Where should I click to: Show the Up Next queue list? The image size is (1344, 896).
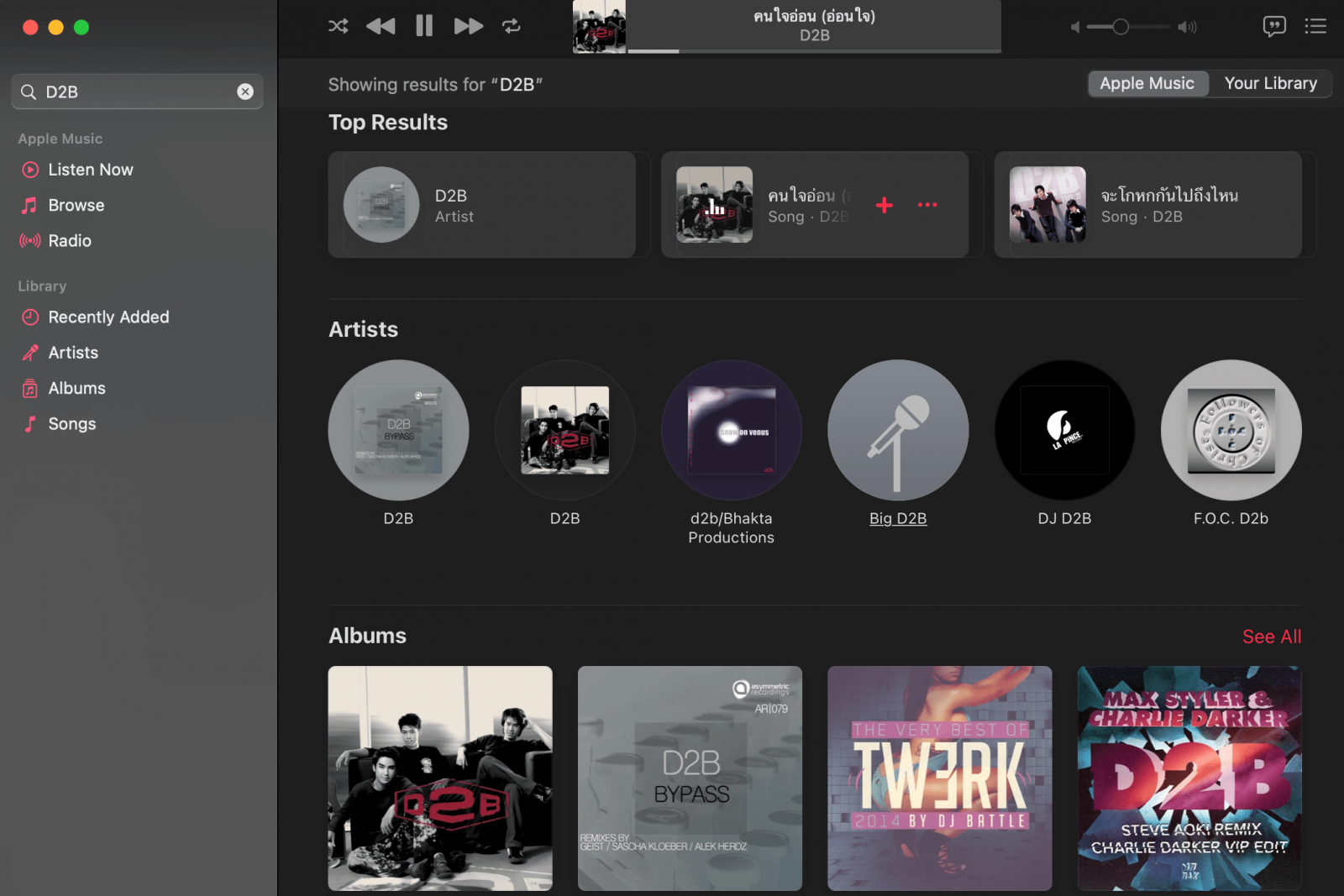[x=1315, y=26]
